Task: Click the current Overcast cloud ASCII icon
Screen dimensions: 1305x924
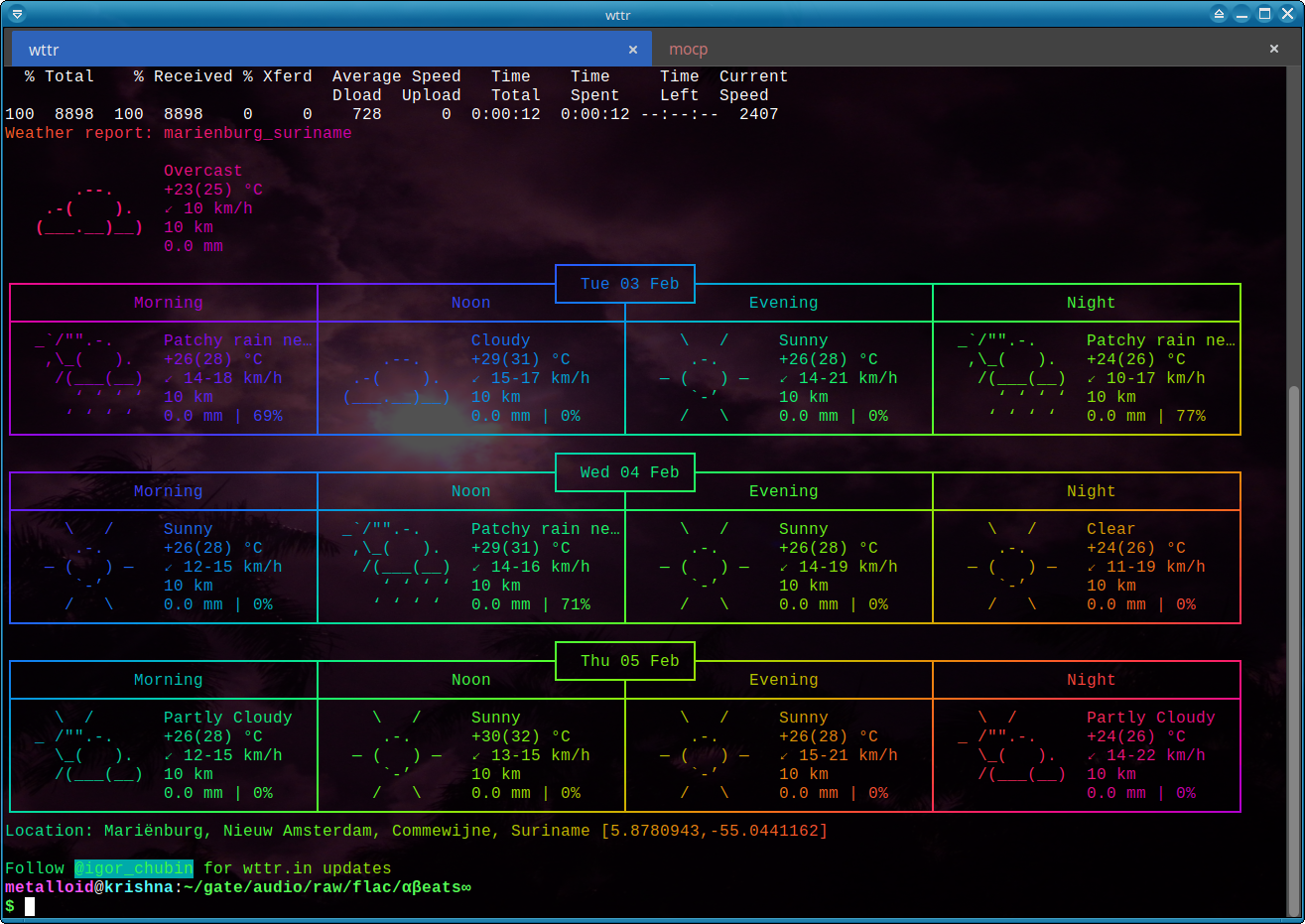Action: coord(89,209)
